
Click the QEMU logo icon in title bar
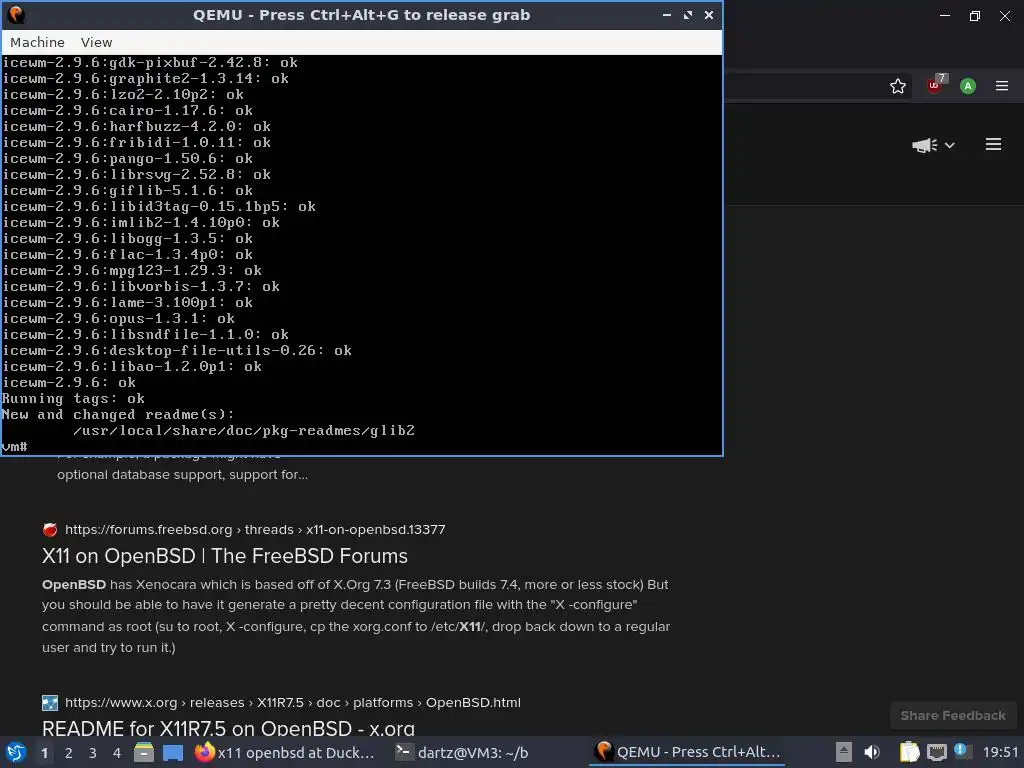click(x=16, y=14)
